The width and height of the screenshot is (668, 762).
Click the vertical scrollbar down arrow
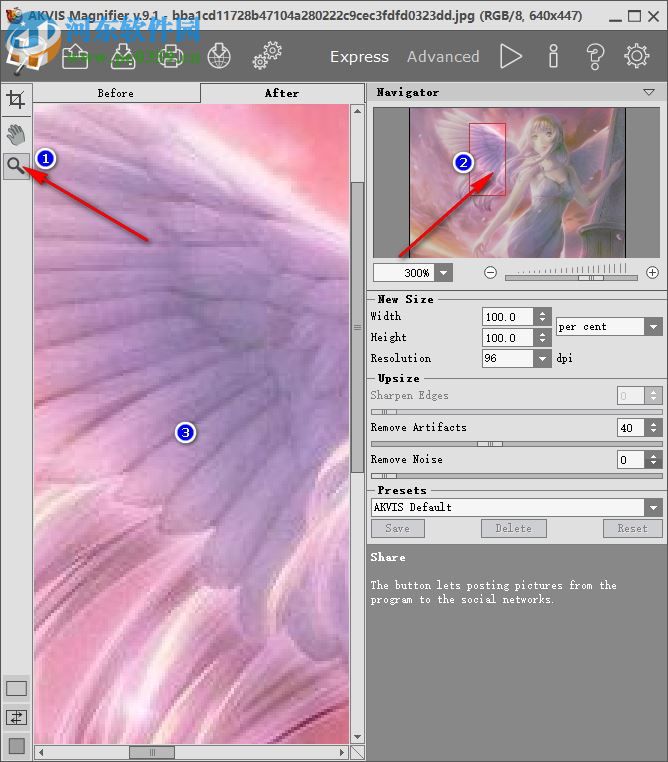pyautogui.click(x=358, y=737)
